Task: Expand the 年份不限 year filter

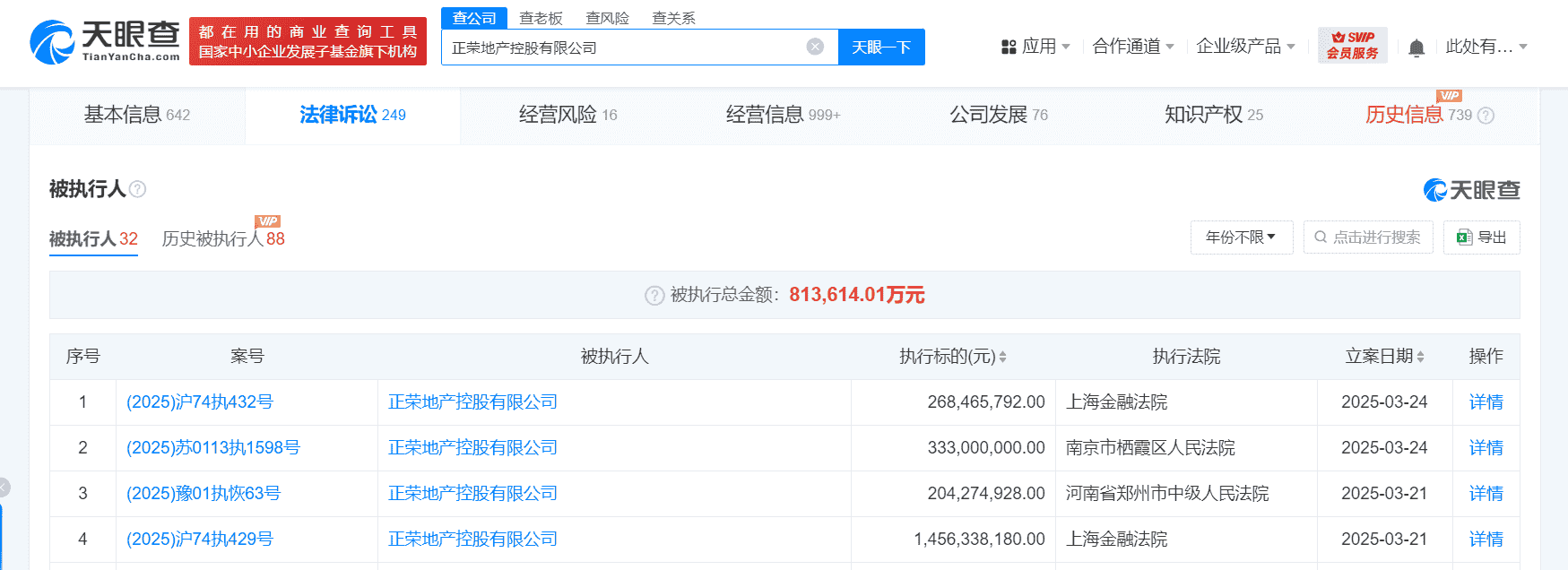Action: click(1241, 237)
